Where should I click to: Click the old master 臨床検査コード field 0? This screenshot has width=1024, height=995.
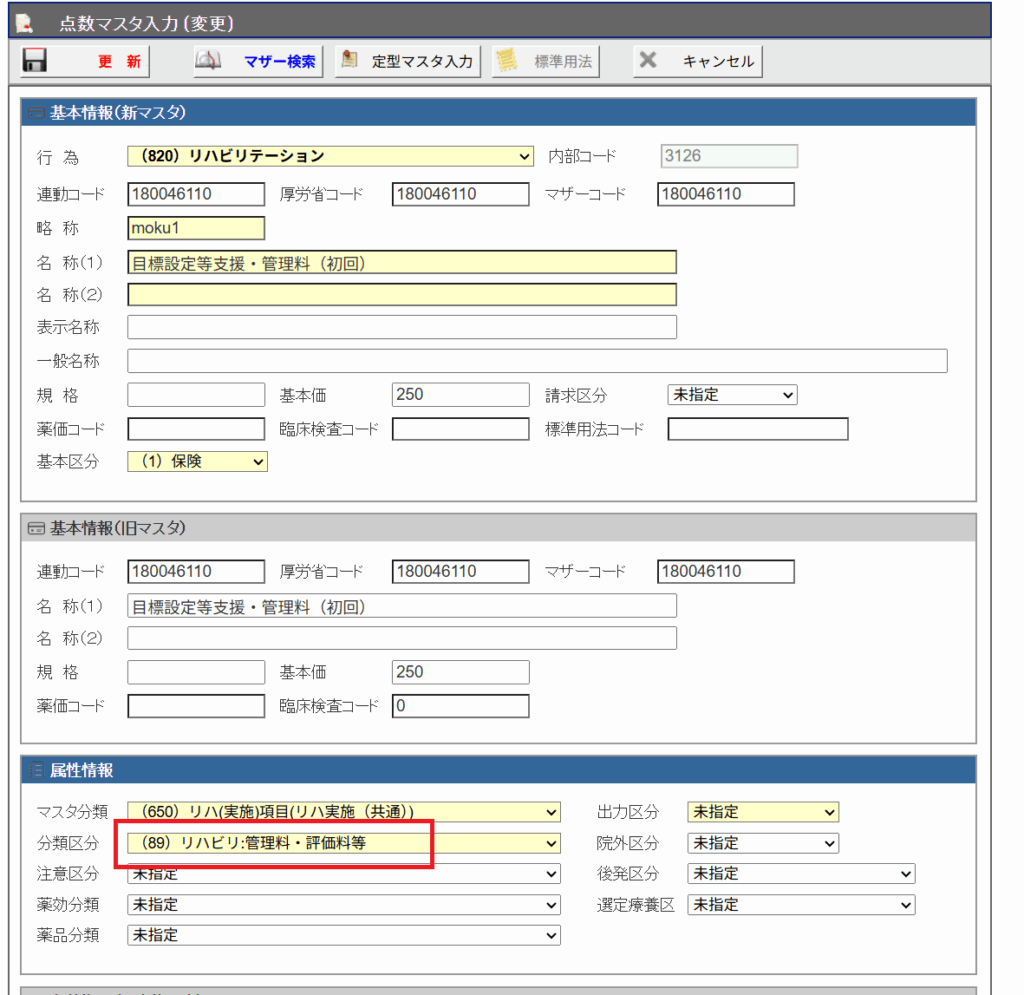(460, 706)
